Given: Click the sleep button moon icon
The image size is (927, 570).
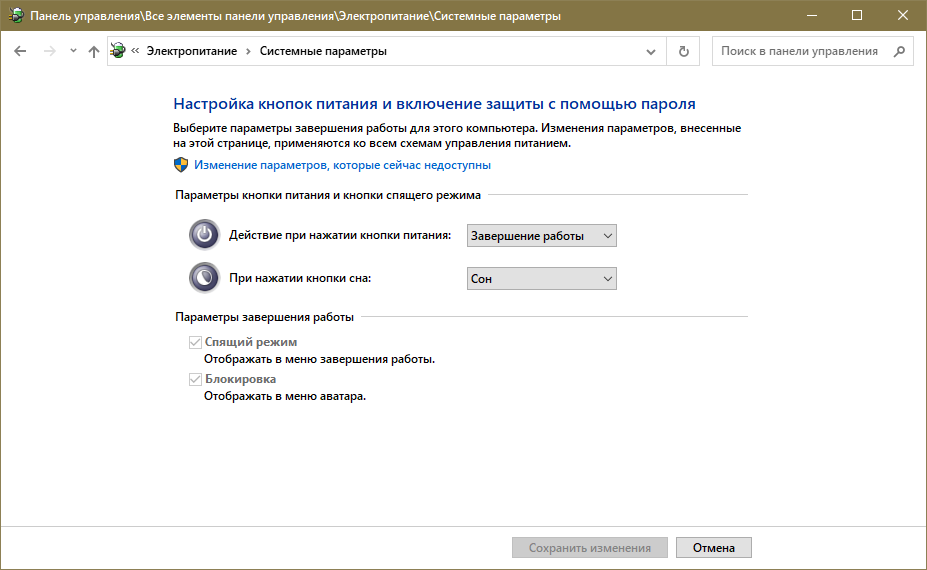Looking at the screenshot, I should [x=204, y=278].
